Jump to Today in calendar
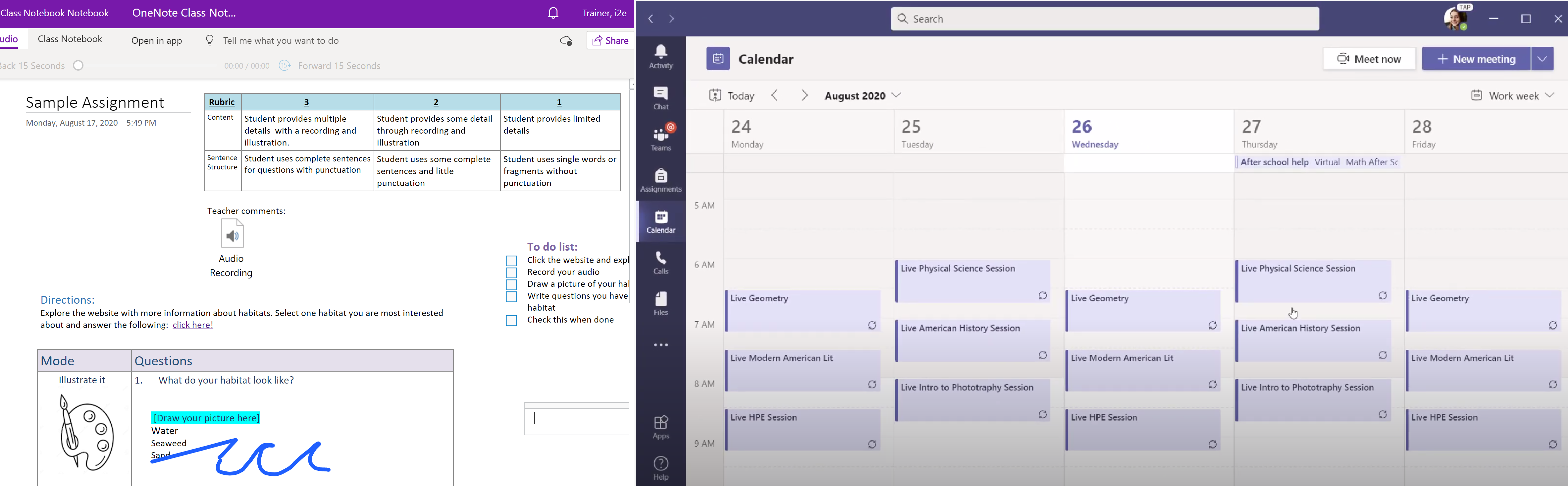 click(732, 95)
